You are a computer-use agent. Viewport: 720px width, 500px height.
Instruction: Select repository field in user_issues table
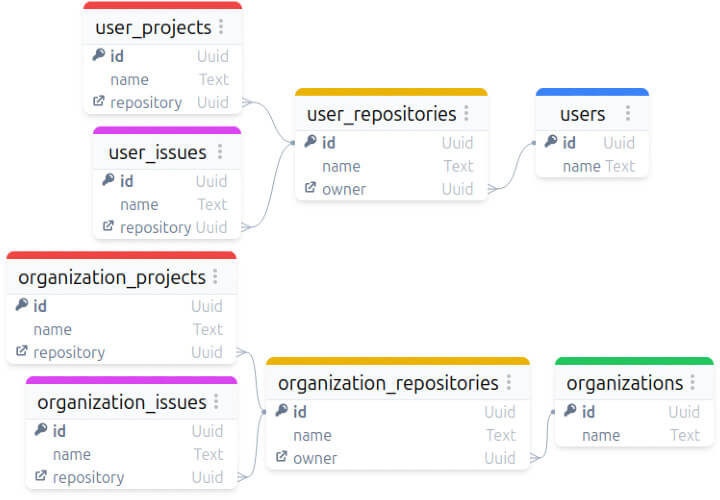pyautogui.click(x=155, y=227)
